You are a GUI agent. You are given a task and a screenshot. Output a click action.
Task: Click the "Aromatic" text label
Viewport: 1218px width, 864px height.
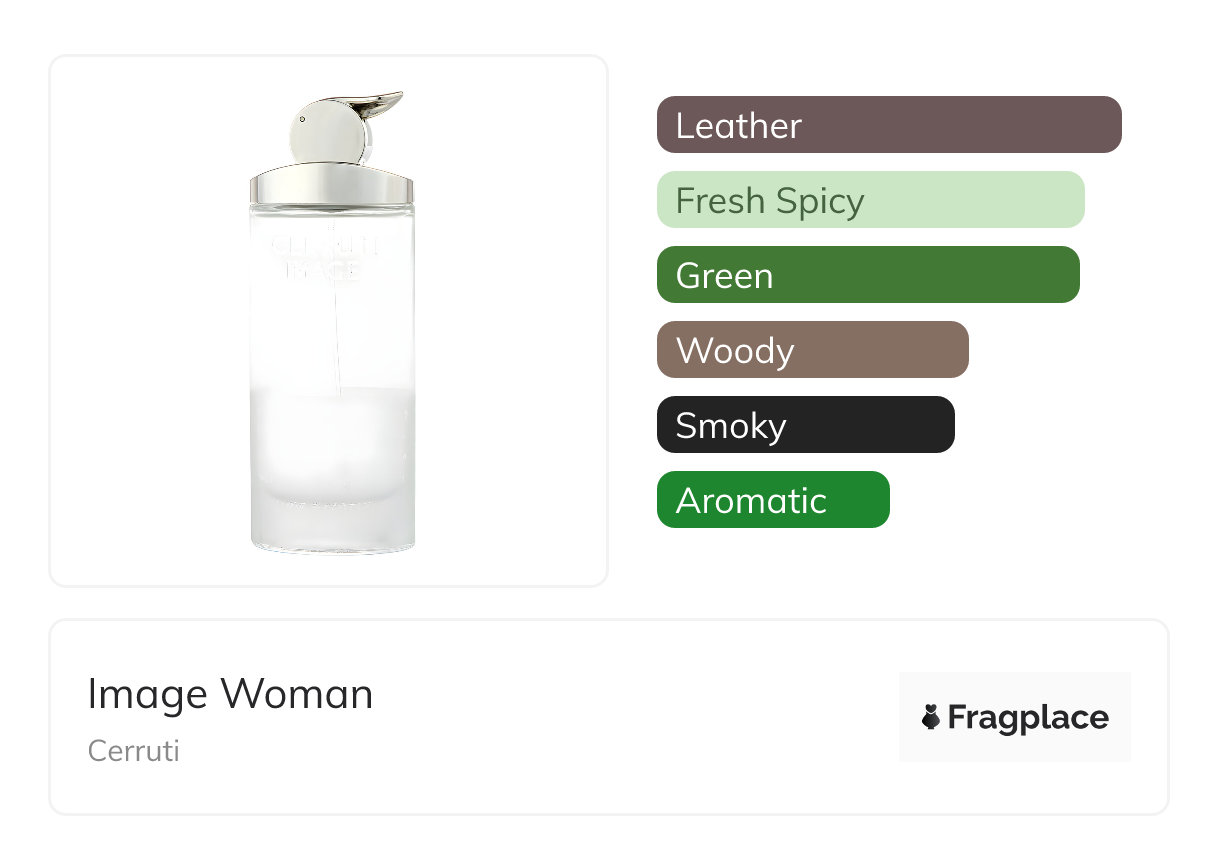(751, 501)
